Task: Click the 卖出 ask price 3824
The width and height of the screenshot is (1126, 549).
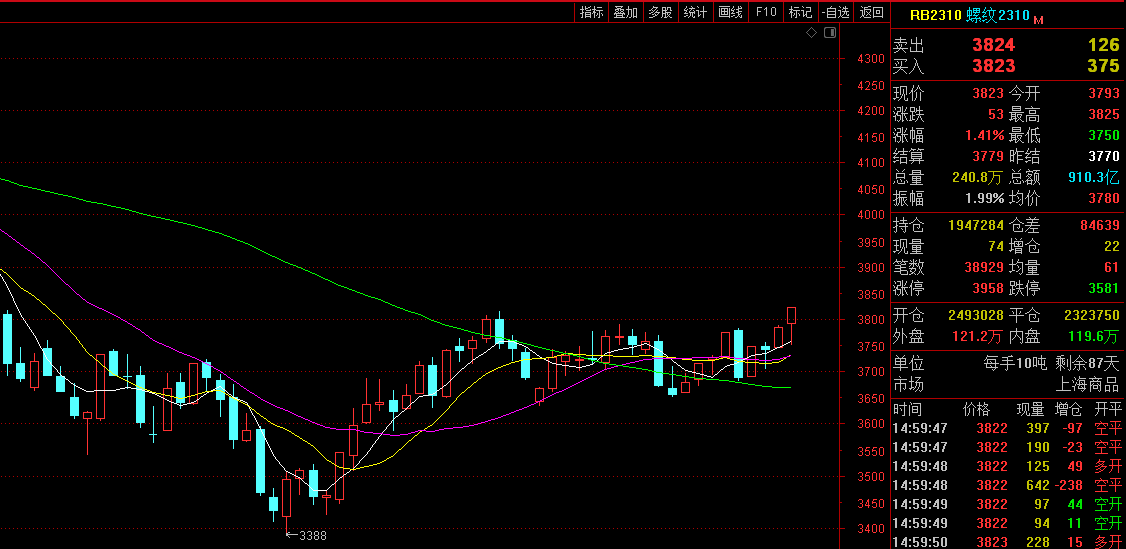Action: tap(993, 45)
